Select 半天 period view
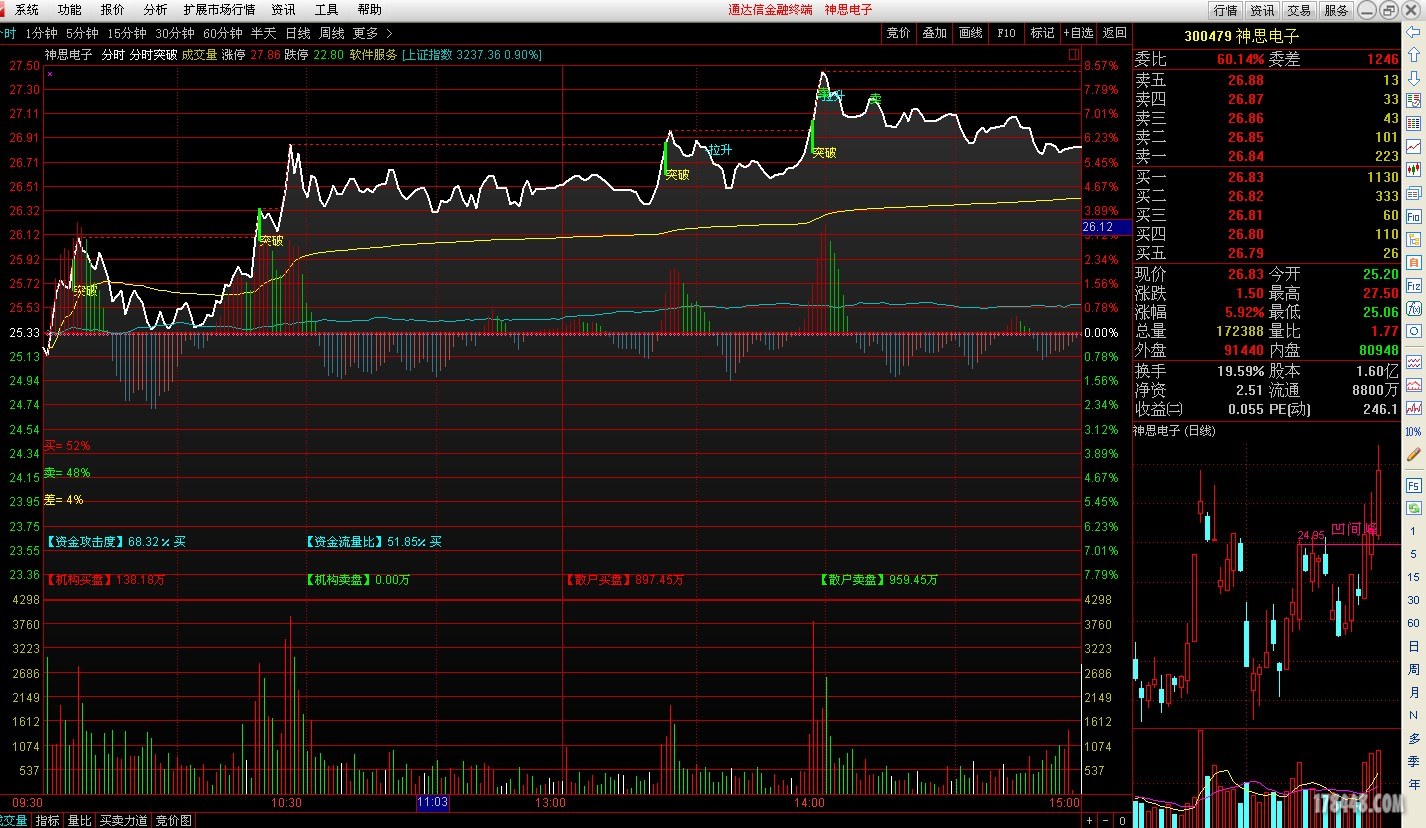 click(264, 33)
